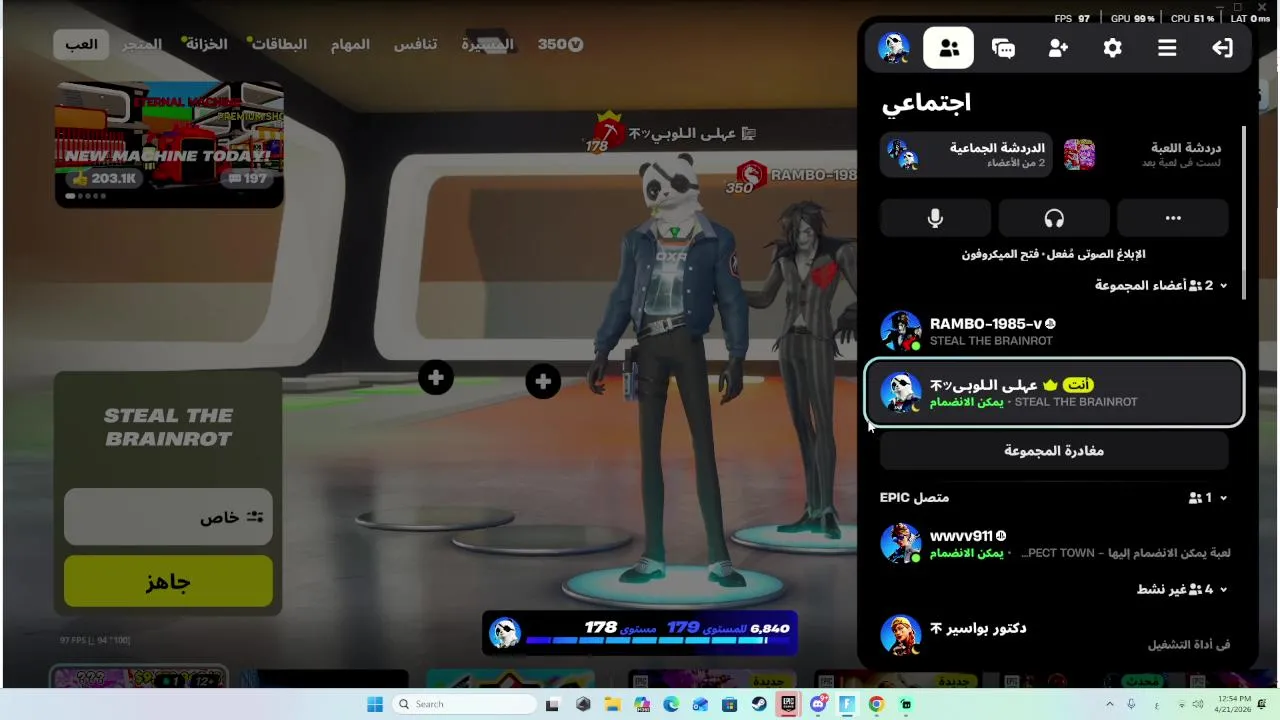Click the social panel vertical scrollbar
Screen dimensions: 1280x720
pyautogui.click(x=1244, y=212)
